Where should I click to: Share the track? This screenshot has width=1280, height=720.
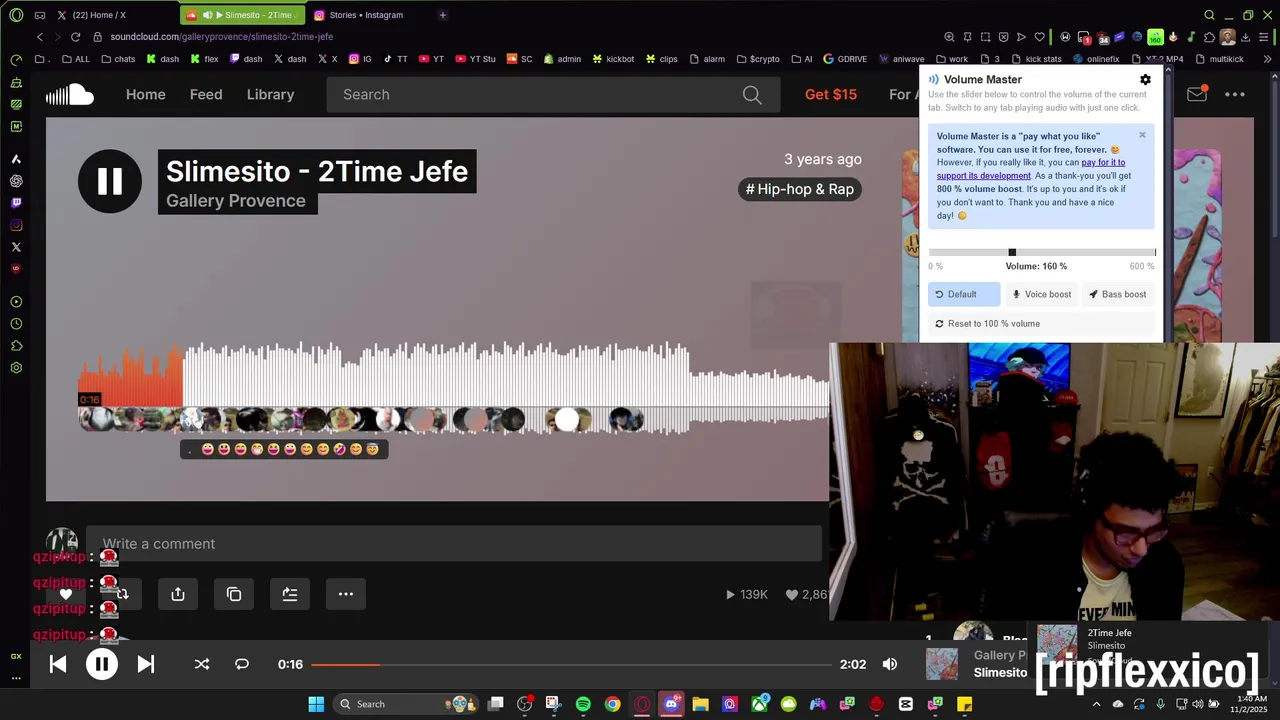tap(178, 594)
